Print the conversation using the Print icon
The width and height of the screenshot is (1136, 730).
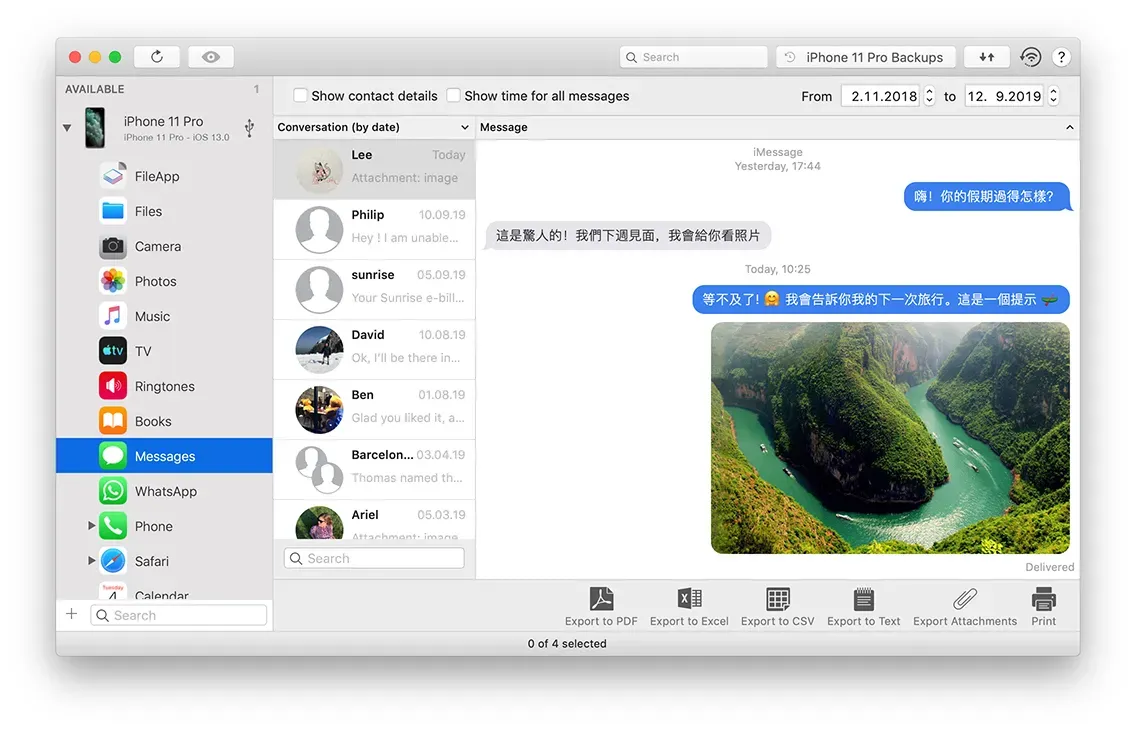(1043, 605)
